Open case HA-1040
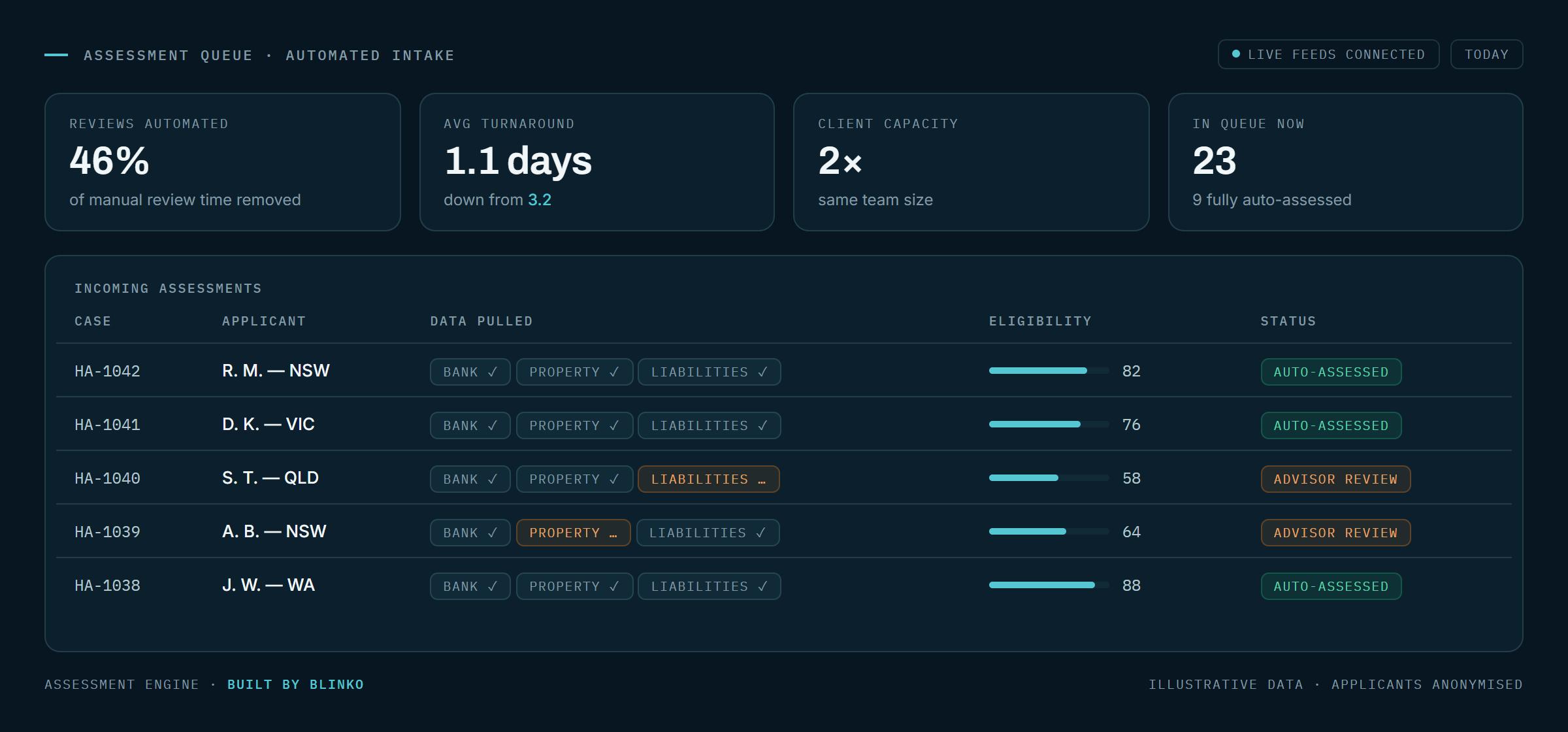 coord(107,478)
